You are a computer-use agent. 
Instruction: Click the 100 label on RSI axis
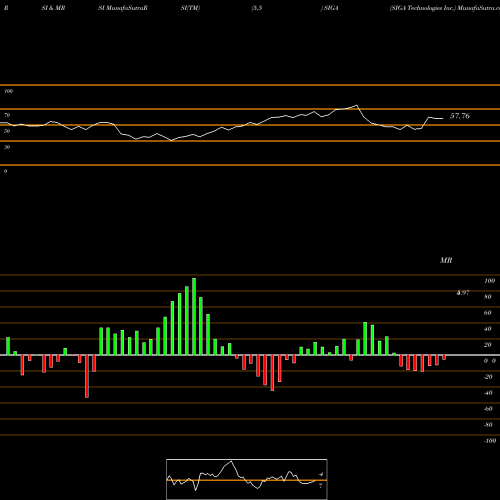8,91
